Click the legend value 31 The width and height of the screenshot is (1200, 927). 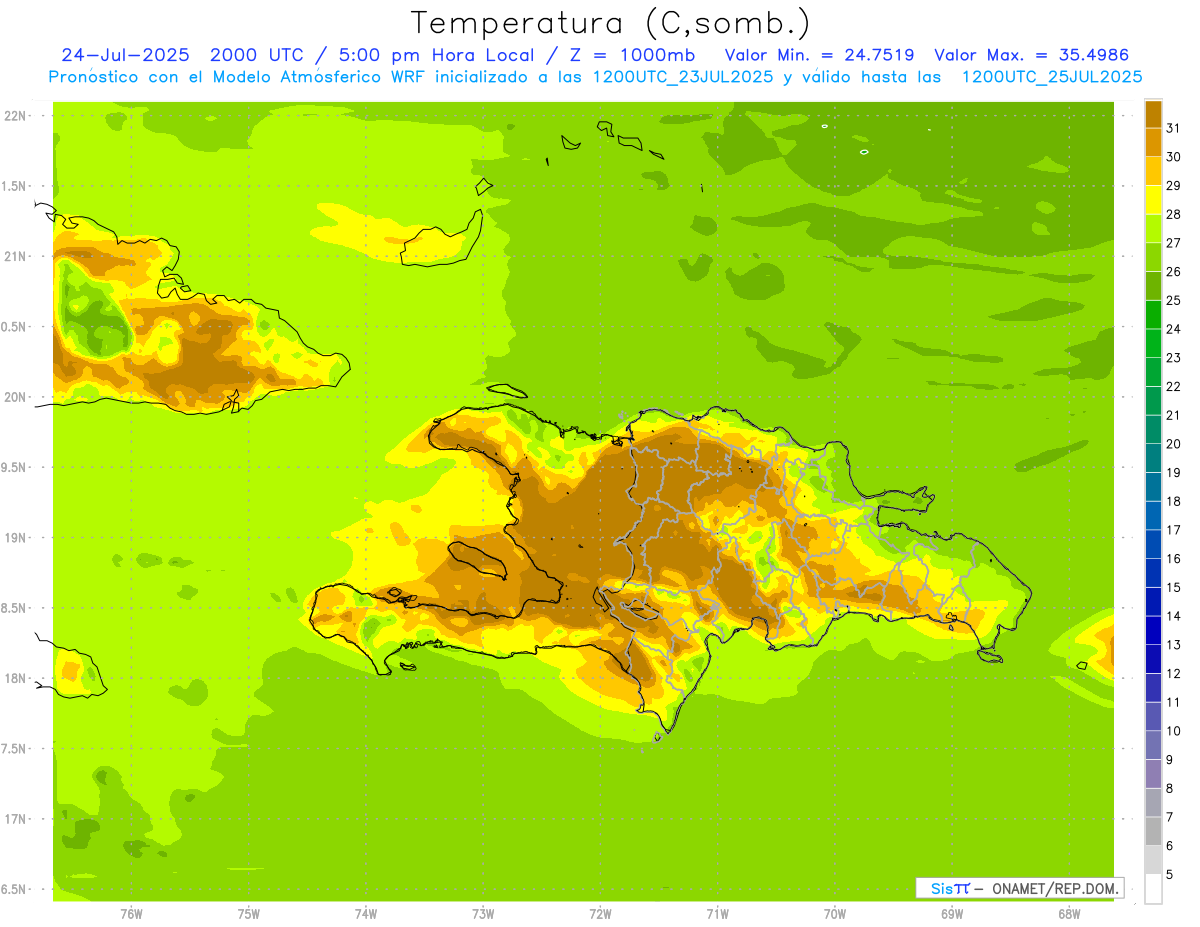[x=1174, y=128]
